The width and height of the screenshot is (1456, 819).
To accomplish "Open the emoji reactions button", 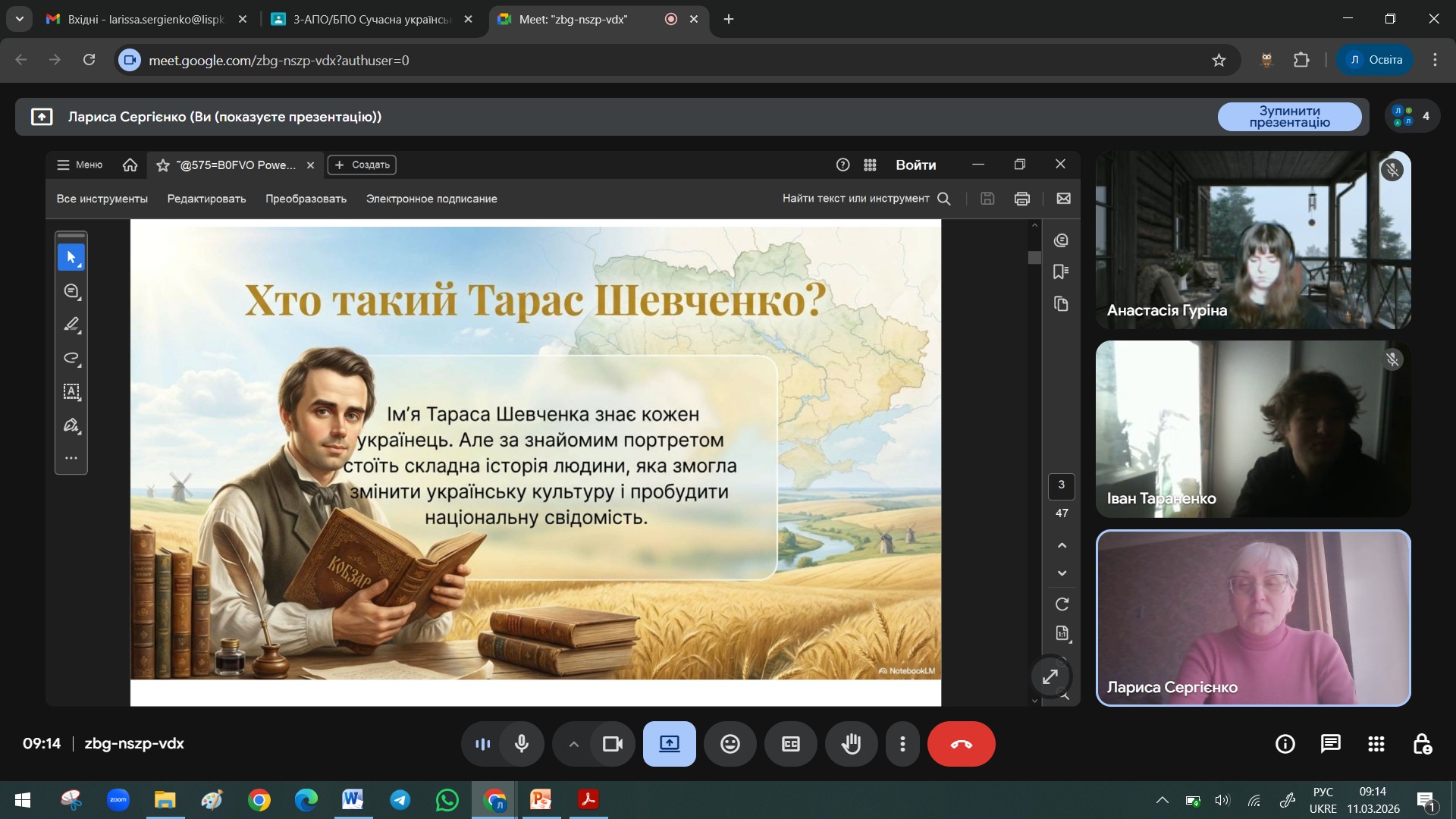I will pos(730,744).
